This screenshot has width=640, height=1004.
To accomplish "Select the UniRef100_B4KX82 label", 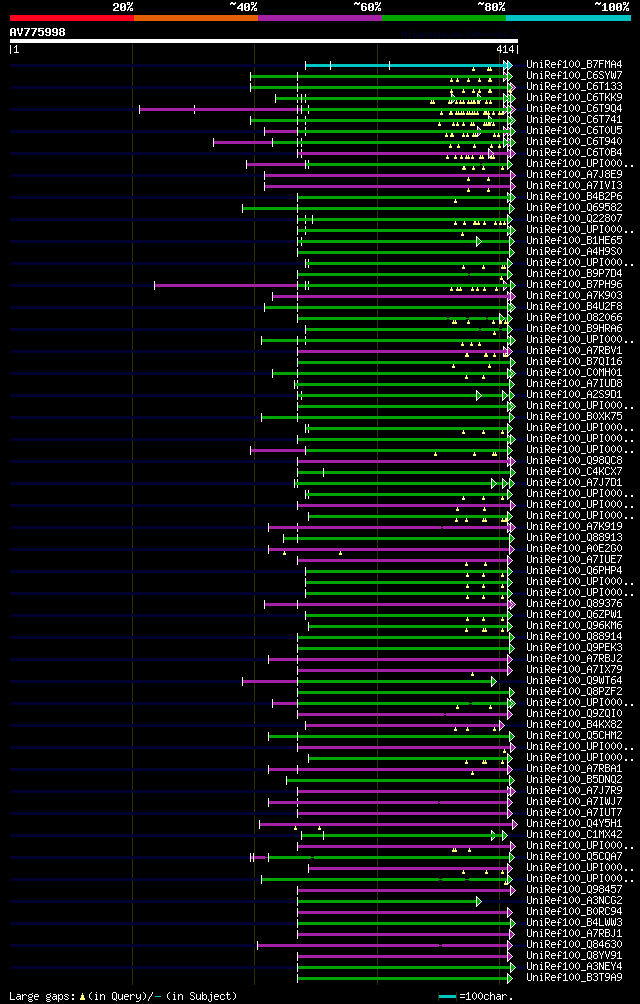I will click(573, 724).
